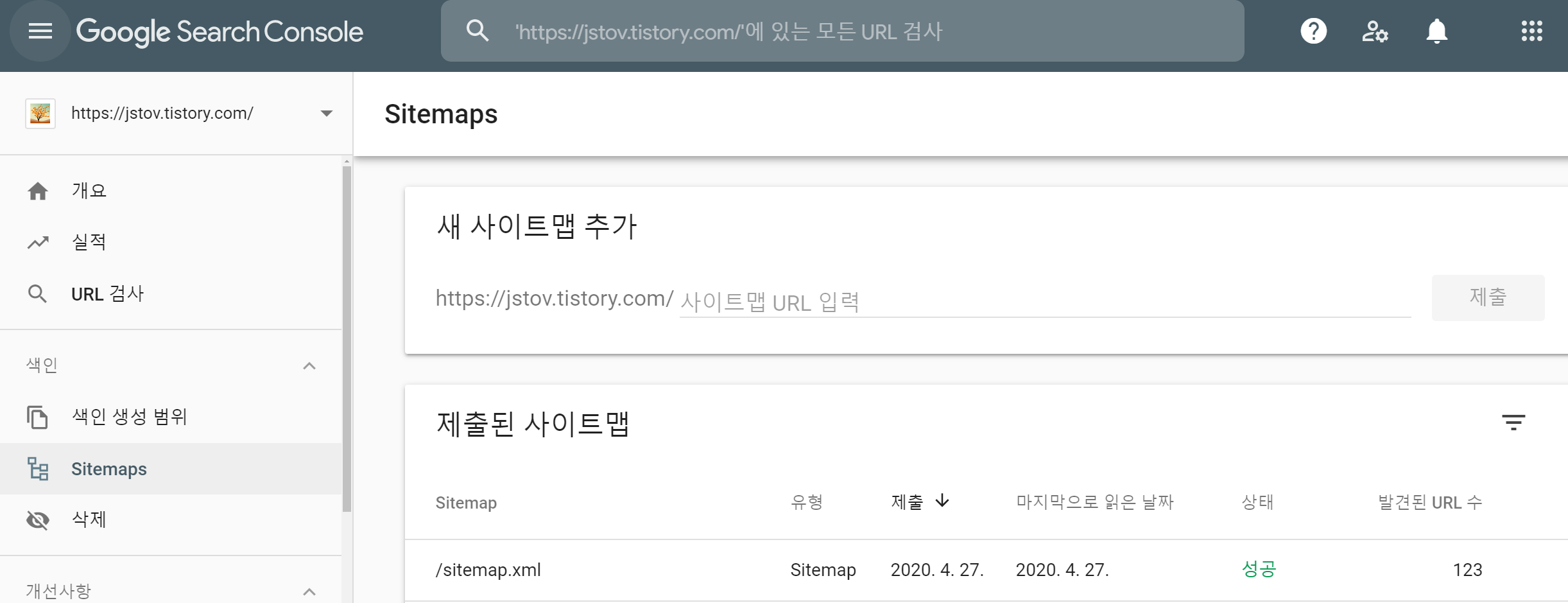Viewport: 1568px width, 603px height.
Task: Open the Help question mark icon
Action: [x=1313, y=31]
